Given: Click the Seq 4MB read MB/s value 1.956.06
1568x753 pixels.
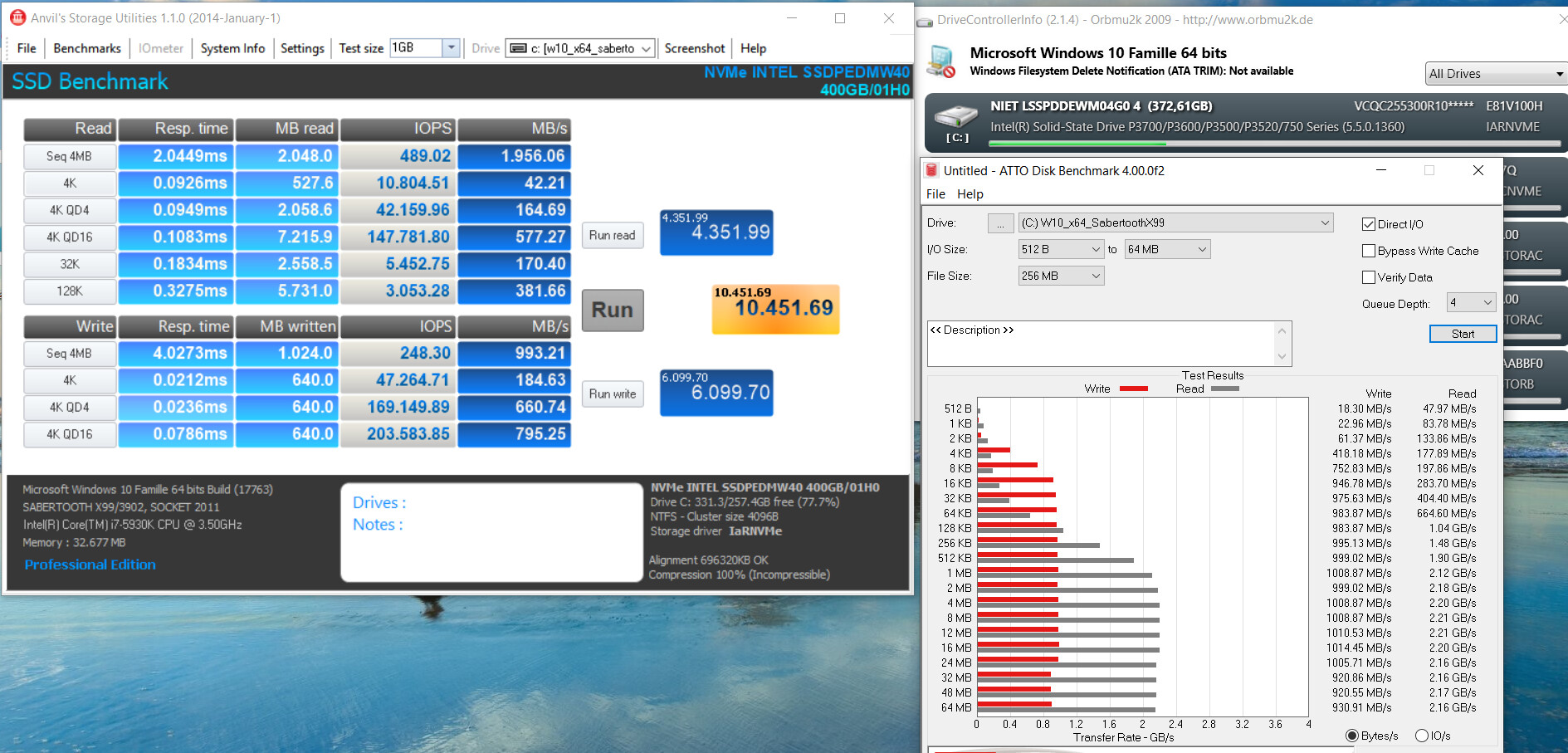Looking at the screenshot, I should (514, 156).
